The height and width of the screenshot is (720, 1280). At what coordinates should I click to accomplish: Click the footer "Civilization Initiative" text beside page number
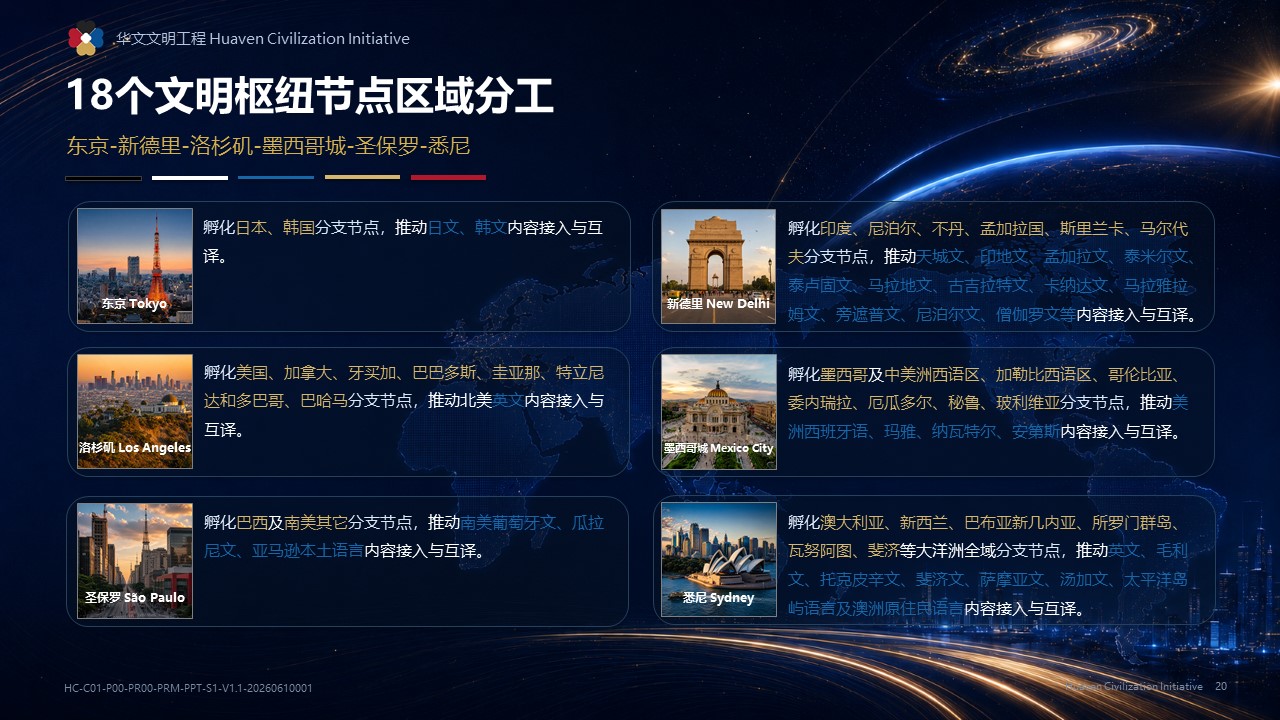click(x=1133, y=687)
